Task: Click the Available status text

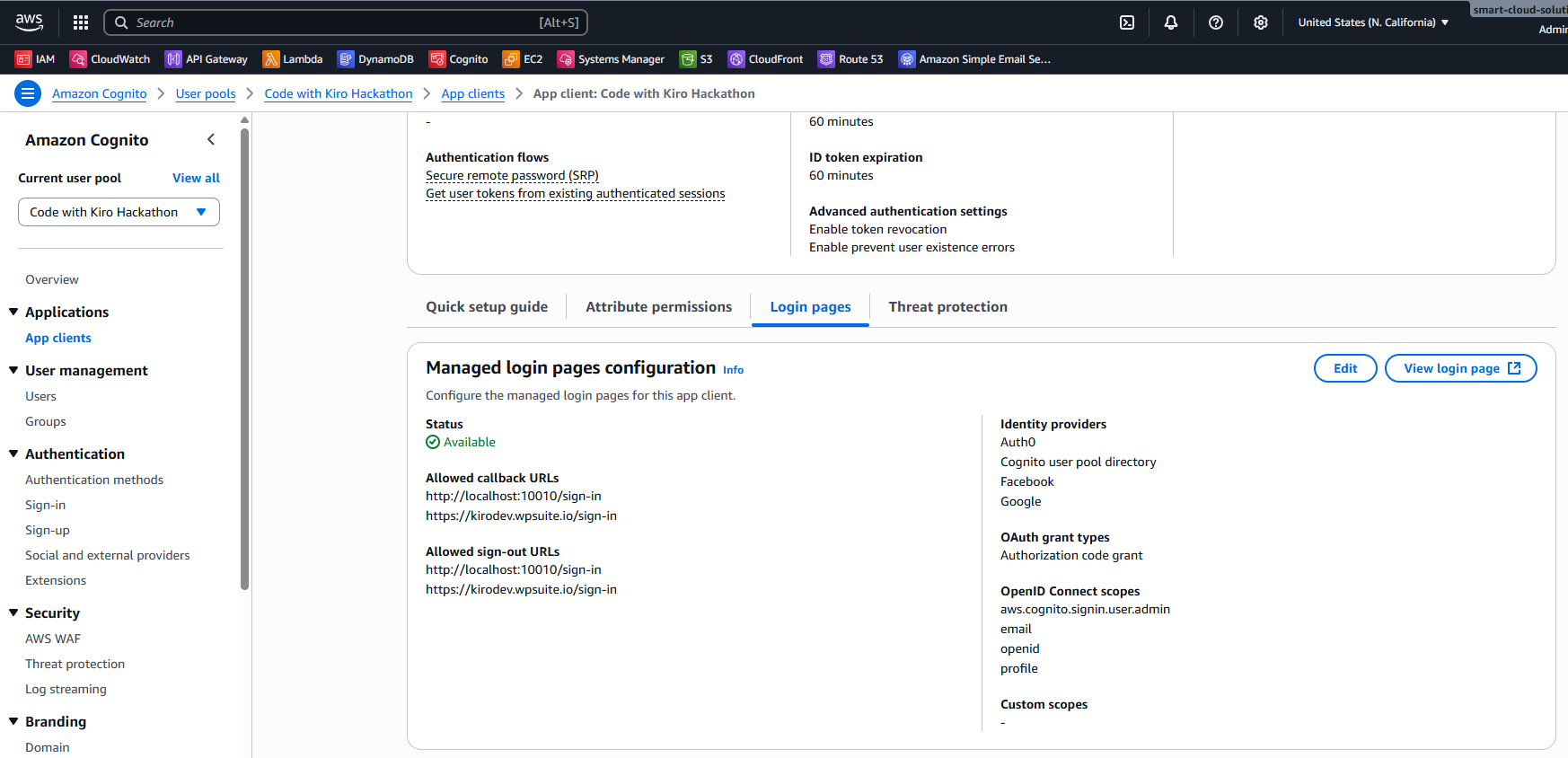Action: (470, 442)
